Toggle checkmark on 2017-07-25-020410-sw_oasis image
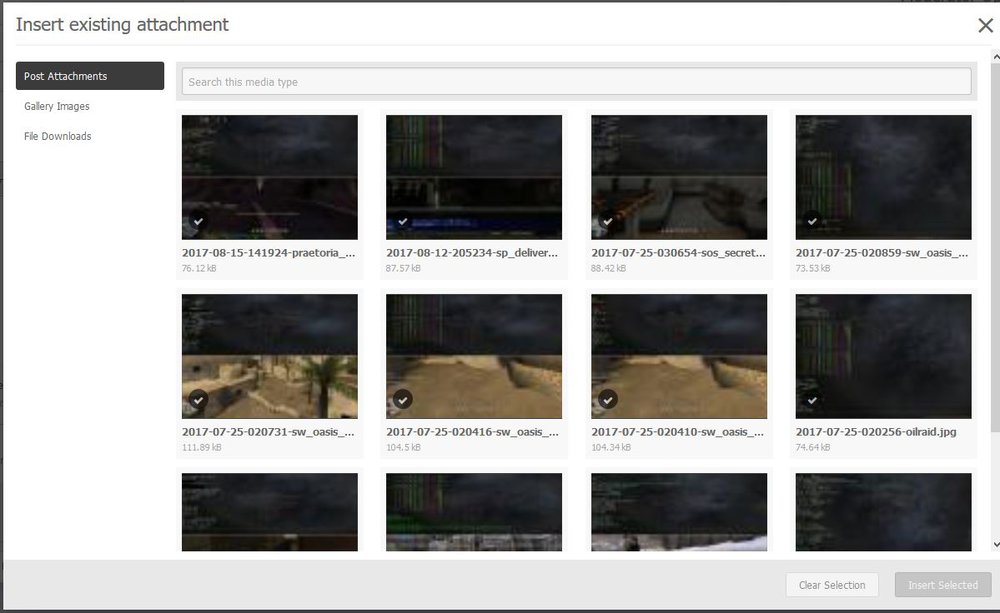Viewport: 1000px width, 613px height. click(608, 400)
